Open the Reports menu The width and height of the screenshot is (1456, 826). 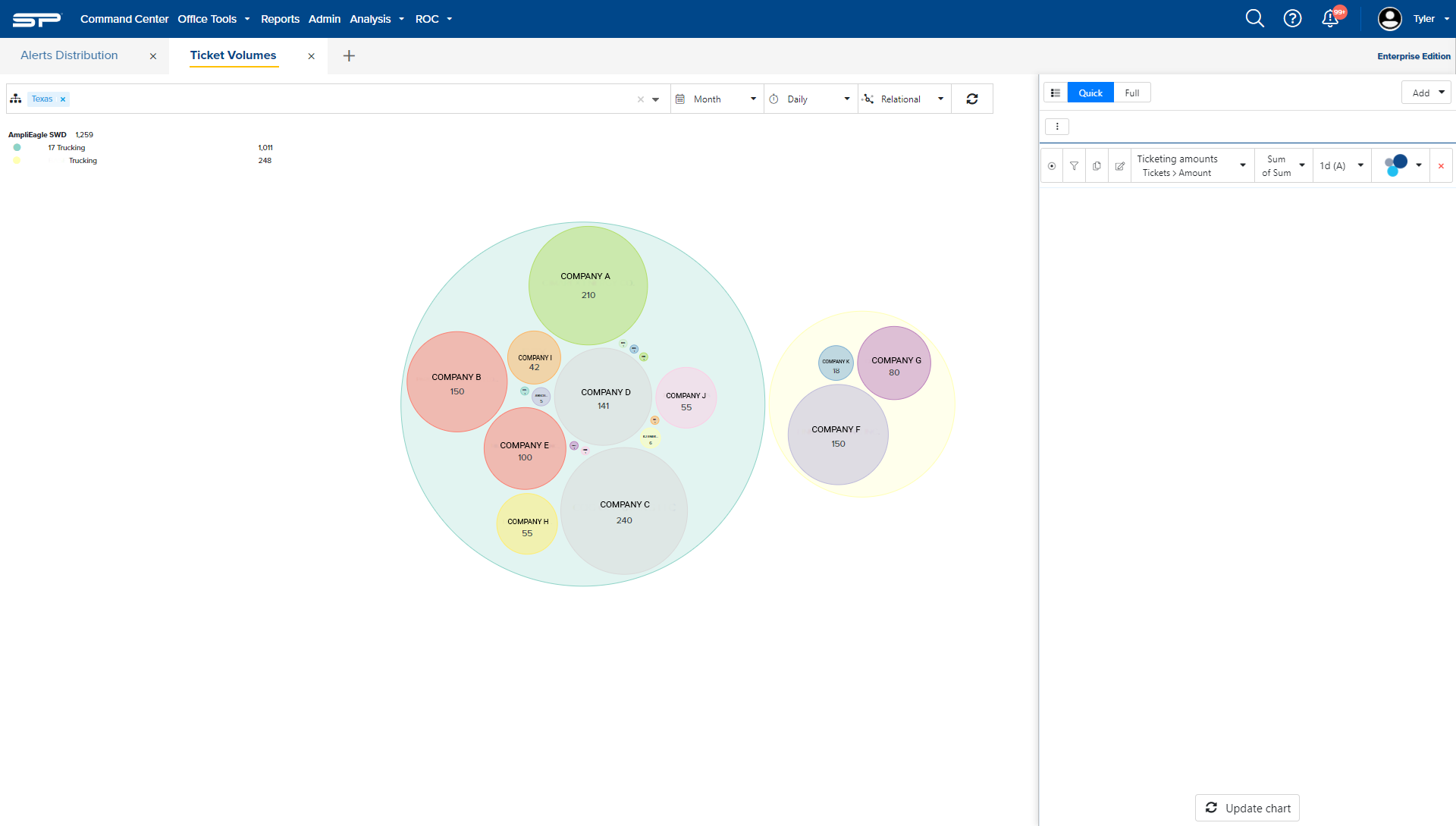click(280, 19)
